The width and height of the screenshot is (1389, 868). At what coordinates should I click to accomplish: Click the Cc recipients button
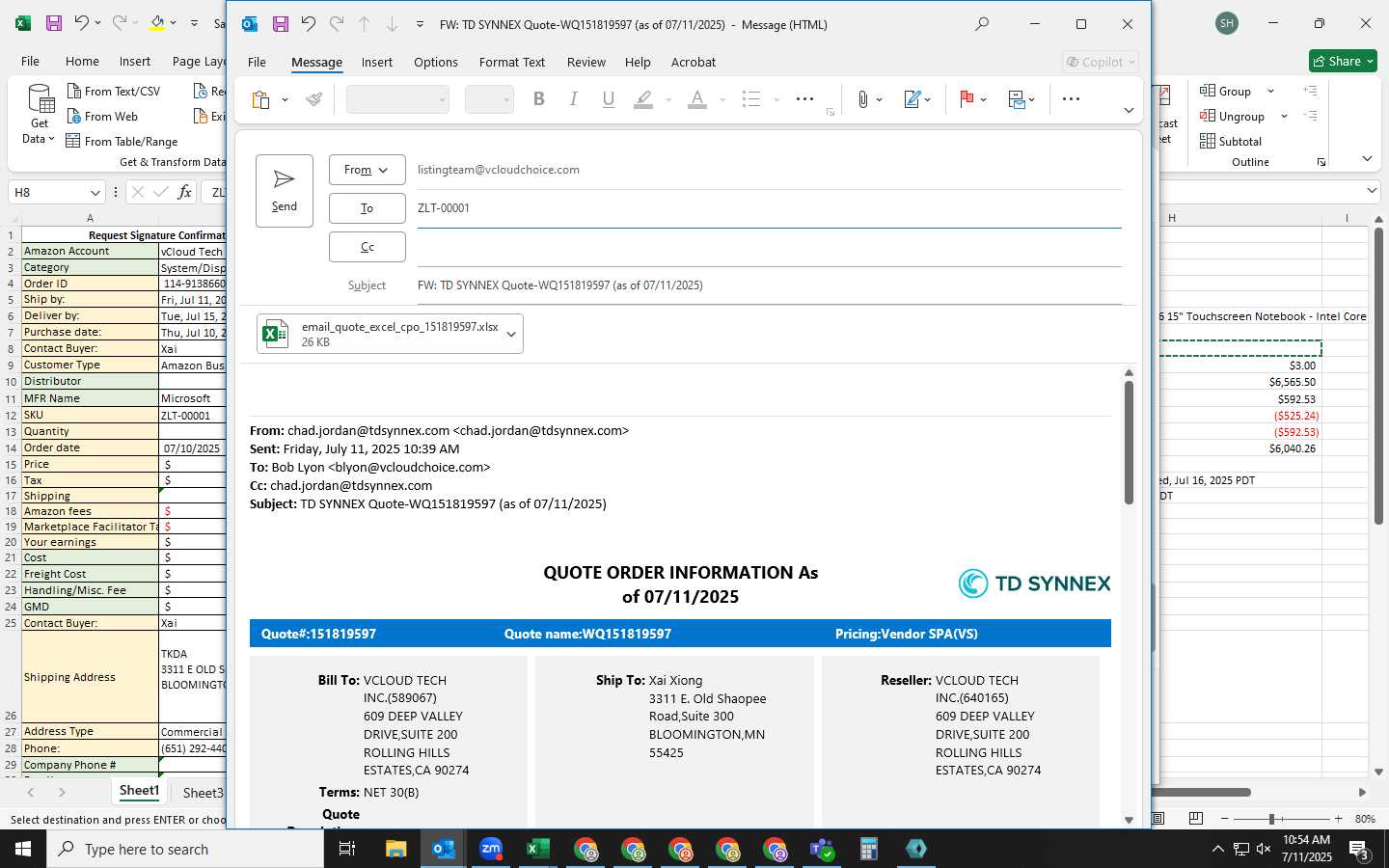point(367,247)
